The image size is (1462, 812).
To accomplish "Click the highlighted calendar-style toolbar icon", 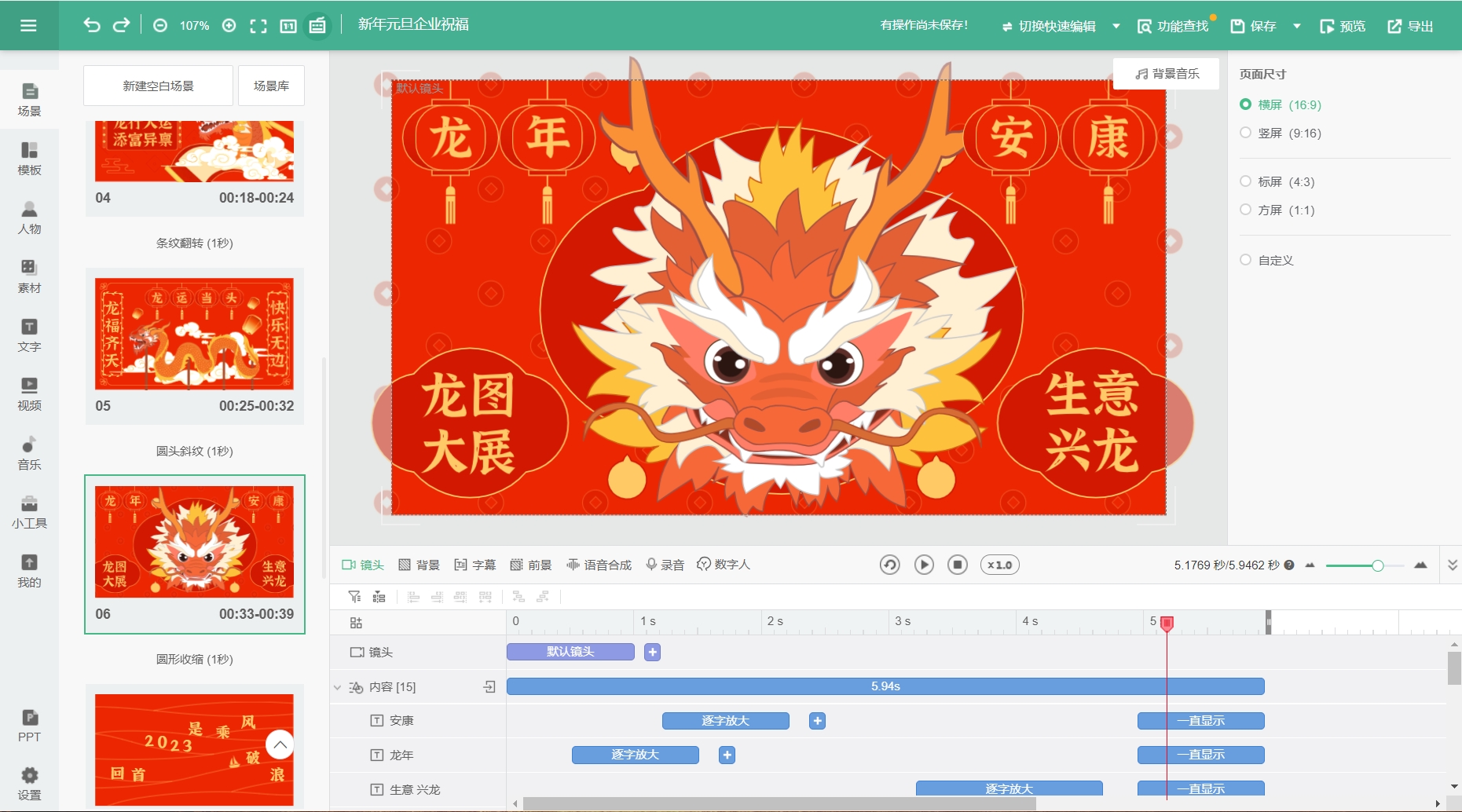I will point(317,26).
